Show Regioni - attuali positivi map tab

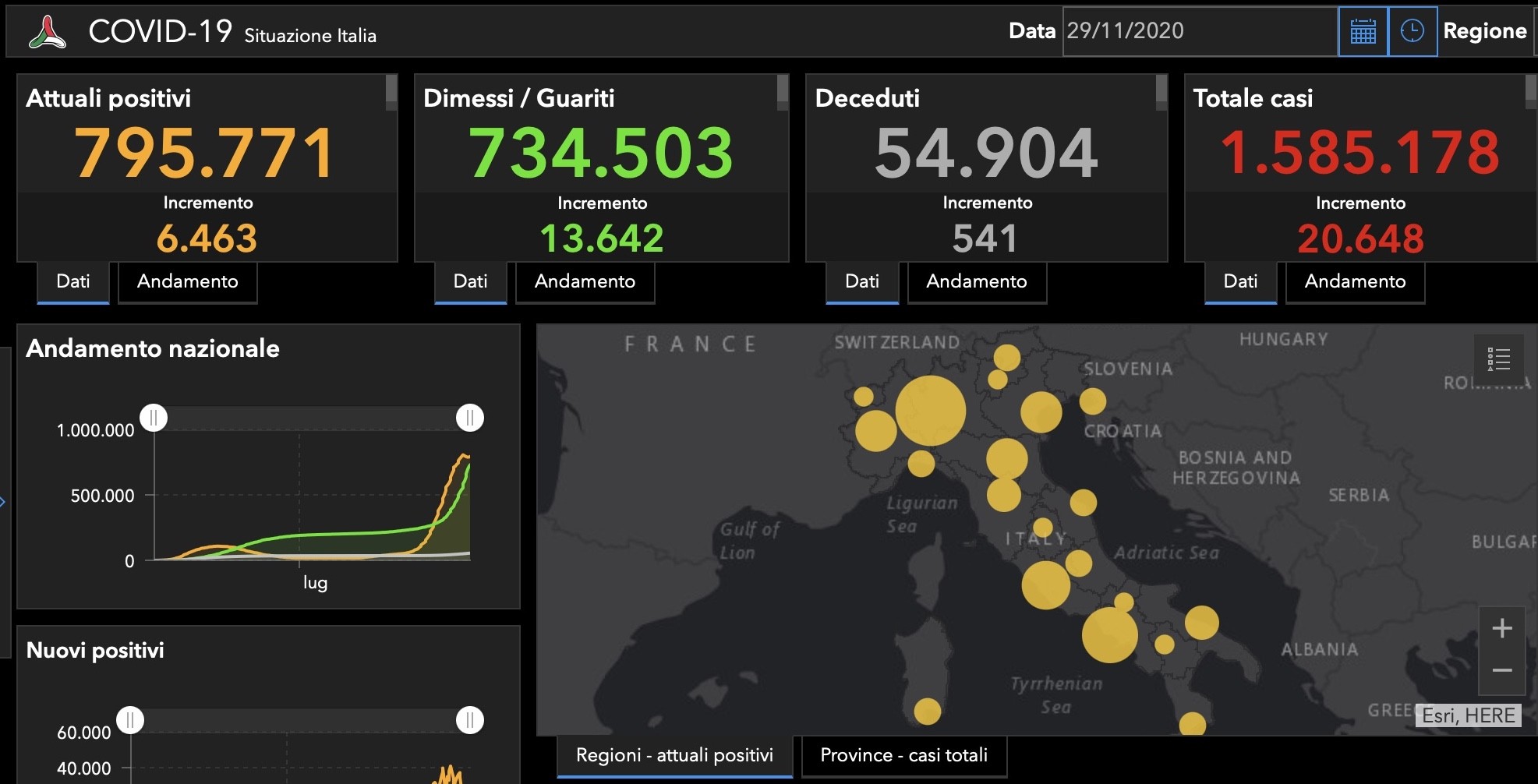coord(674,755)
